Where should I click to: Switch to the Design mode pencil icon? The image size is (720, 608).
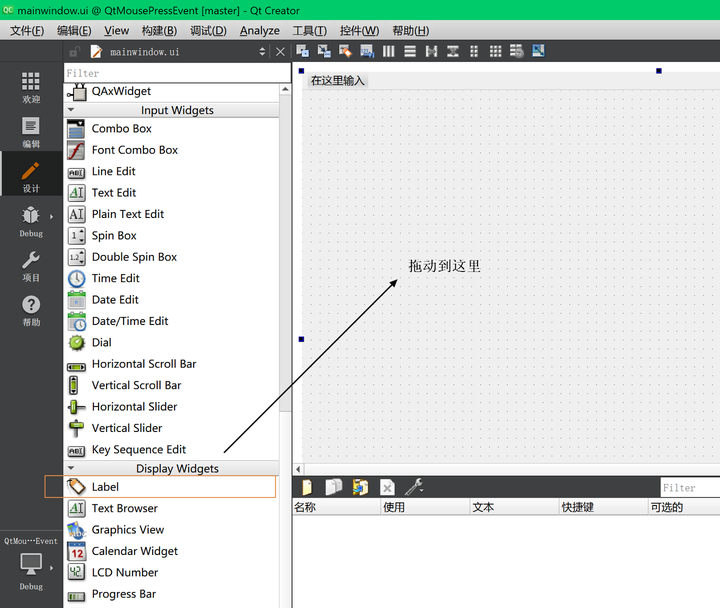(31, 173)
